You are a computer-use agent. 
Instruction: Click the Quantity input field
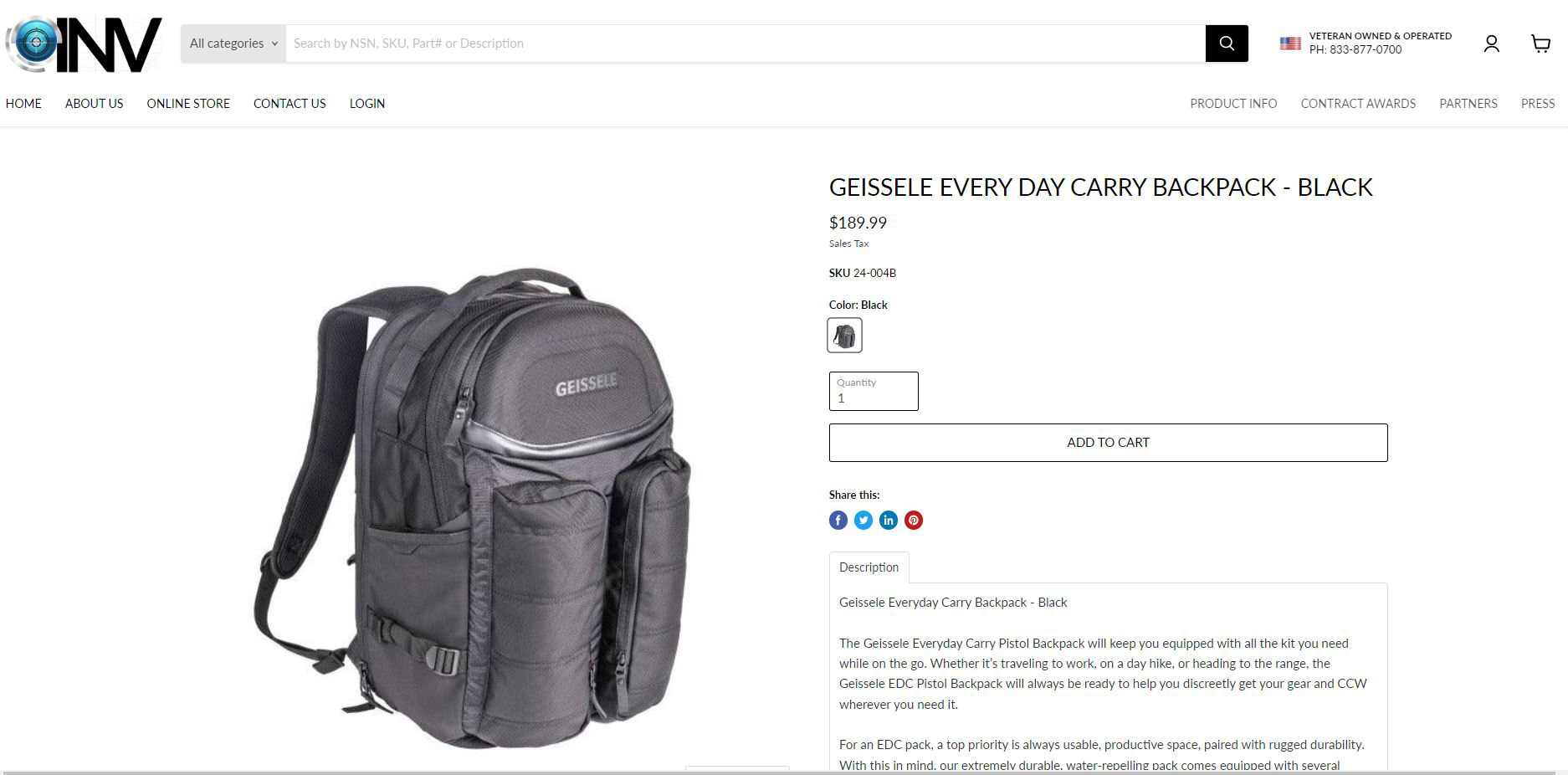874,391
